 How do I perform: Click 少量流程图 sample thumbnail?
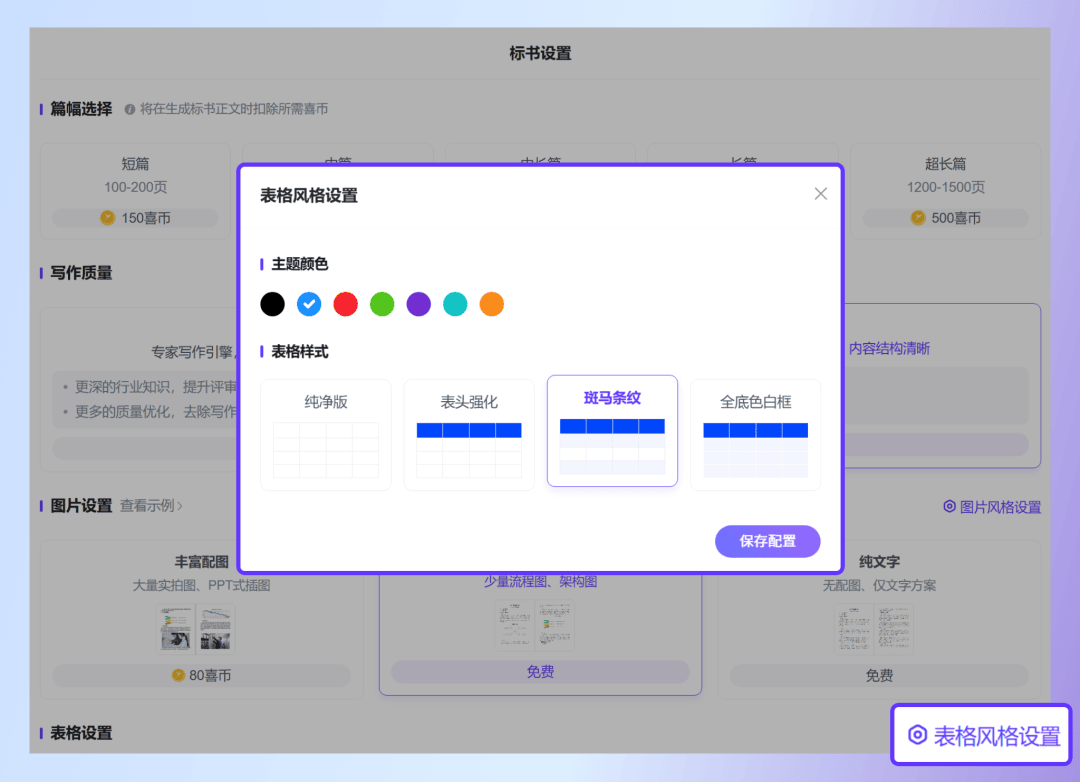tap(534, 625)
